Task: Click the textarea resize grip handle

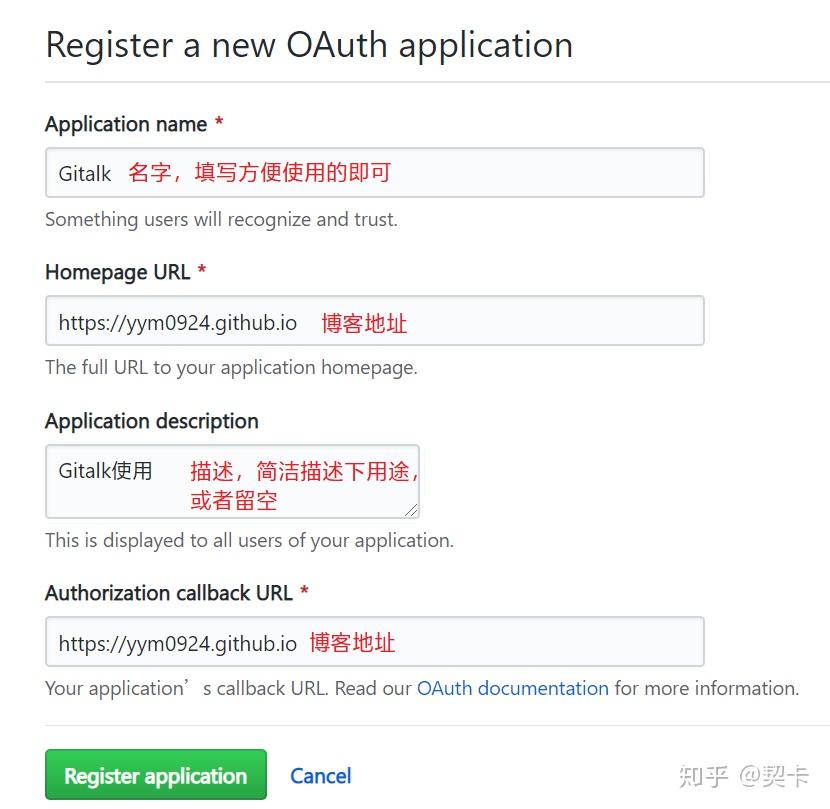Action: (x=411, y=511)
